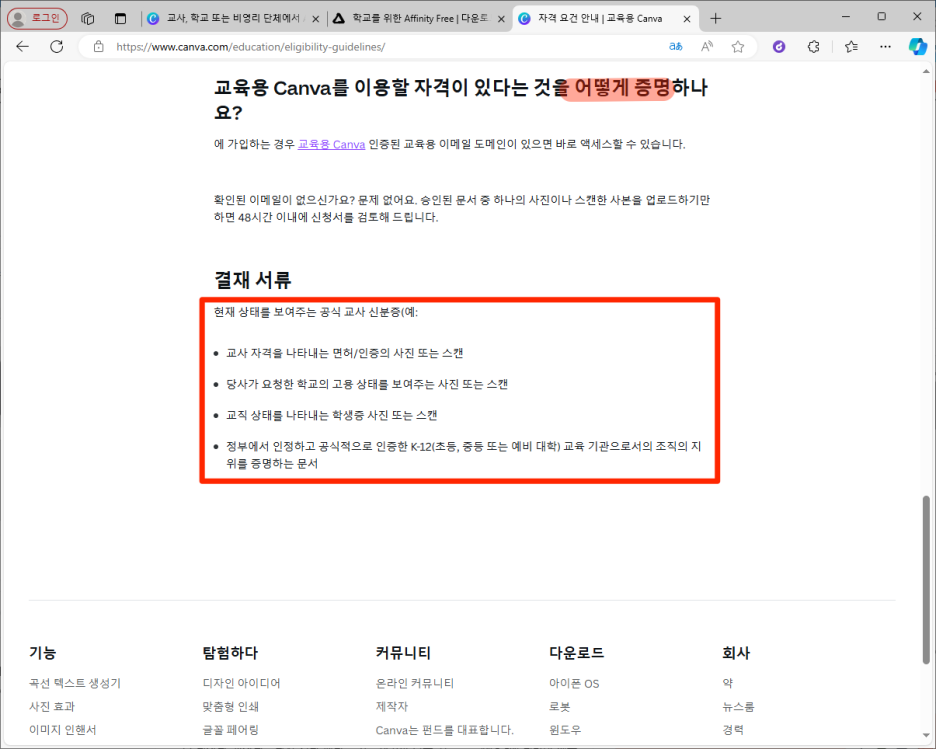Click the 다운로드 footer heading
The width and height of the screenshot is (936, 749).
pyautogui.click(x=577, y=652)
